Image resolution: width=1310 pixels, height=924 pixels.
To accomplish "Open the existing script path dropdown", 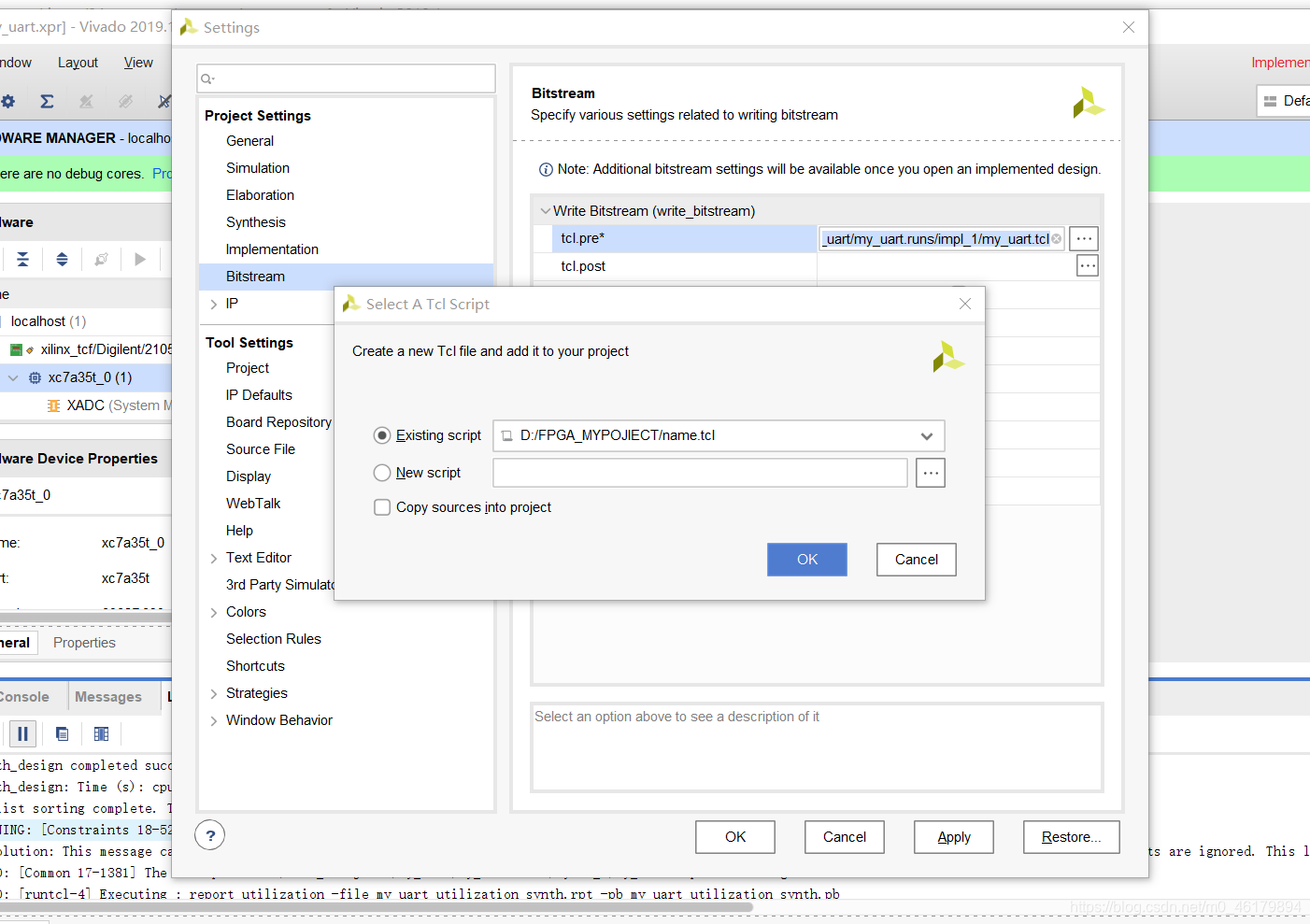I will (x=926, y=435).
